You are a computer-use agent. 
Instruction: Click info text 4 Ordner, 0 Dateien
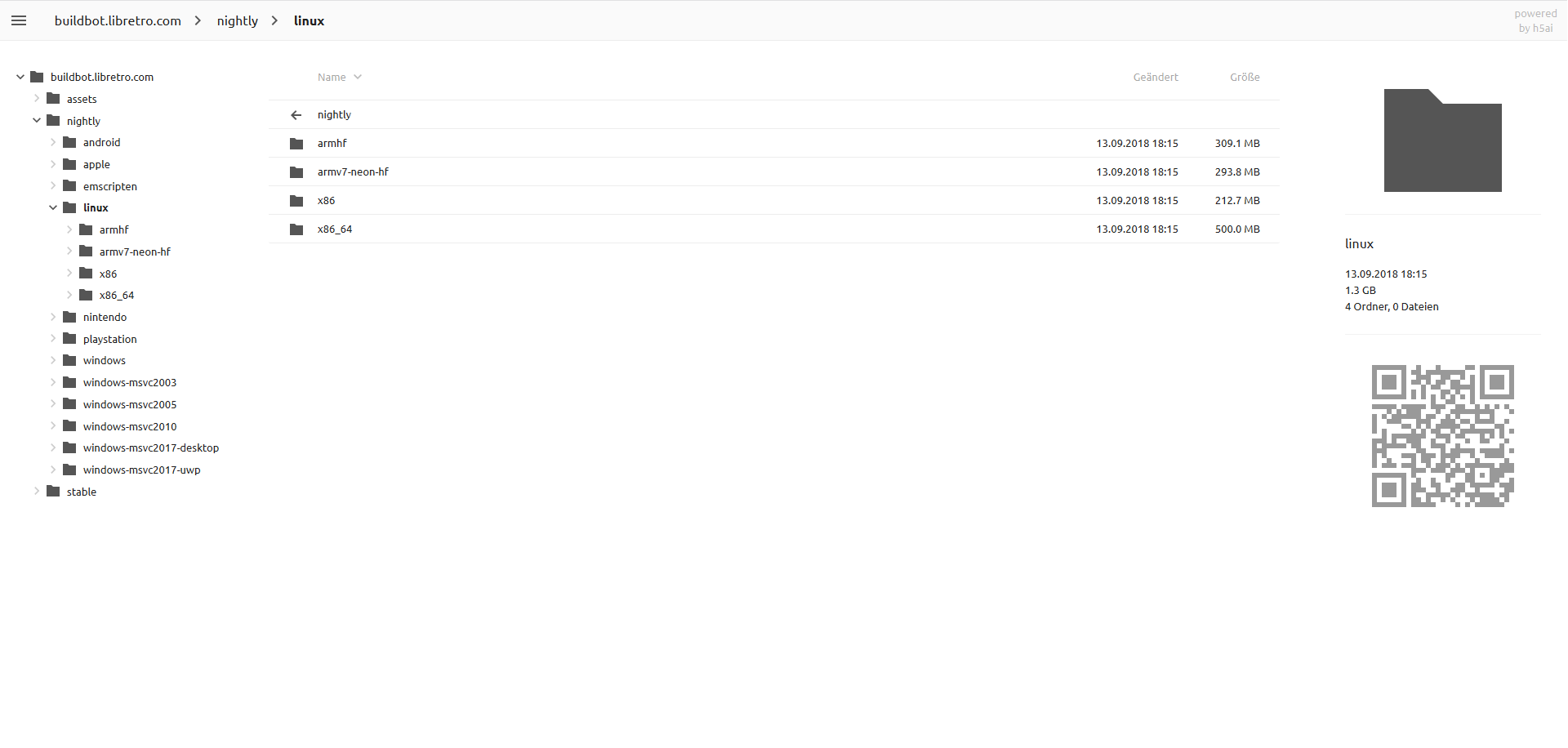click(1392, 306)
